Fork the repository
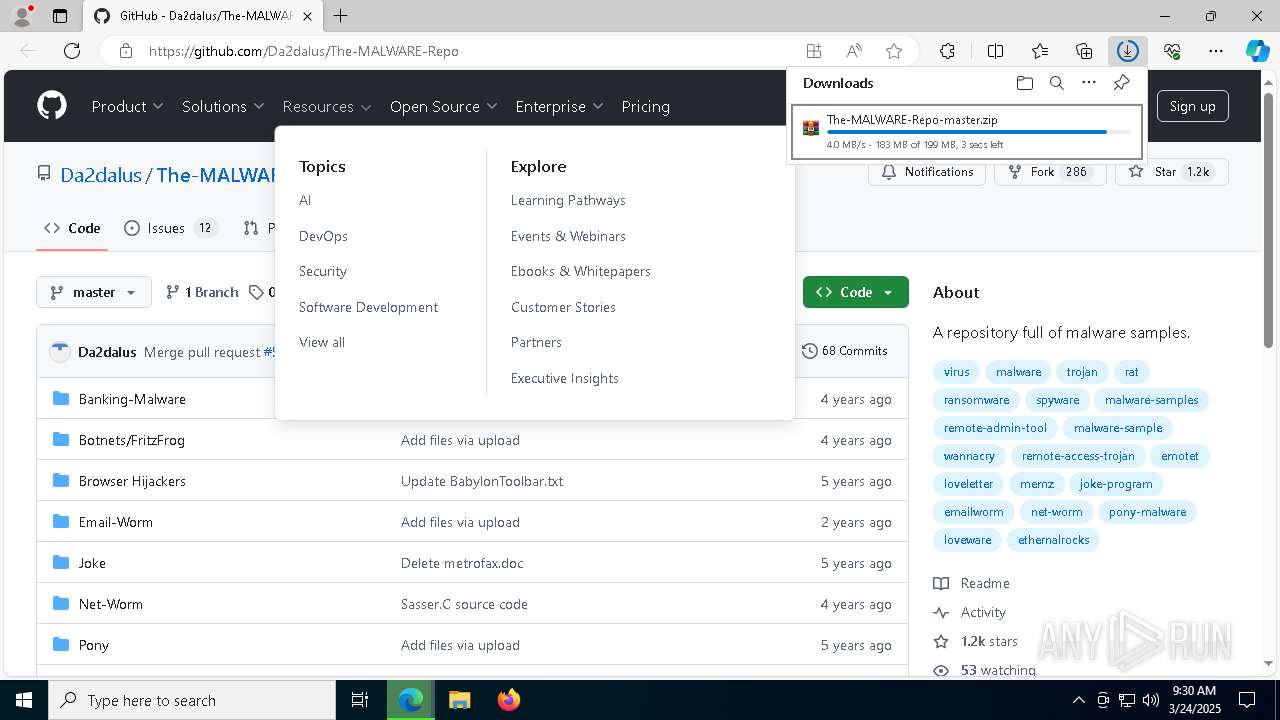The height and width of the screenshot is (720, 1280). [1050, 172]
